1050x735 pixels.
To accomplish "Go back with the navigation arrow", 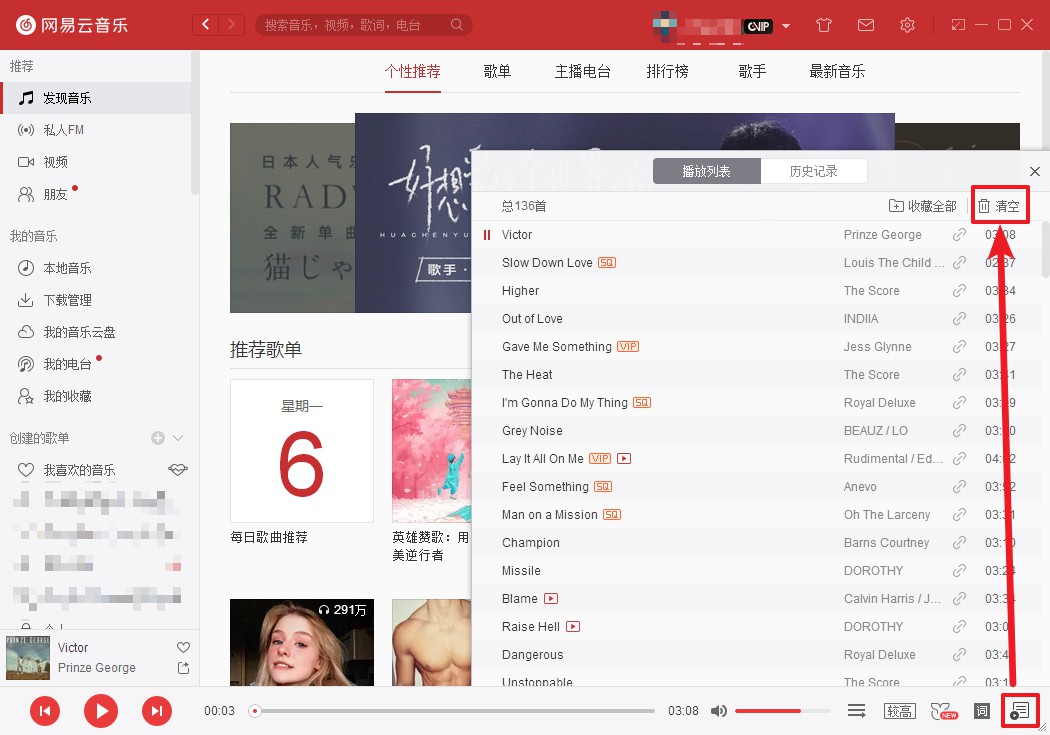I will [206, 25].
